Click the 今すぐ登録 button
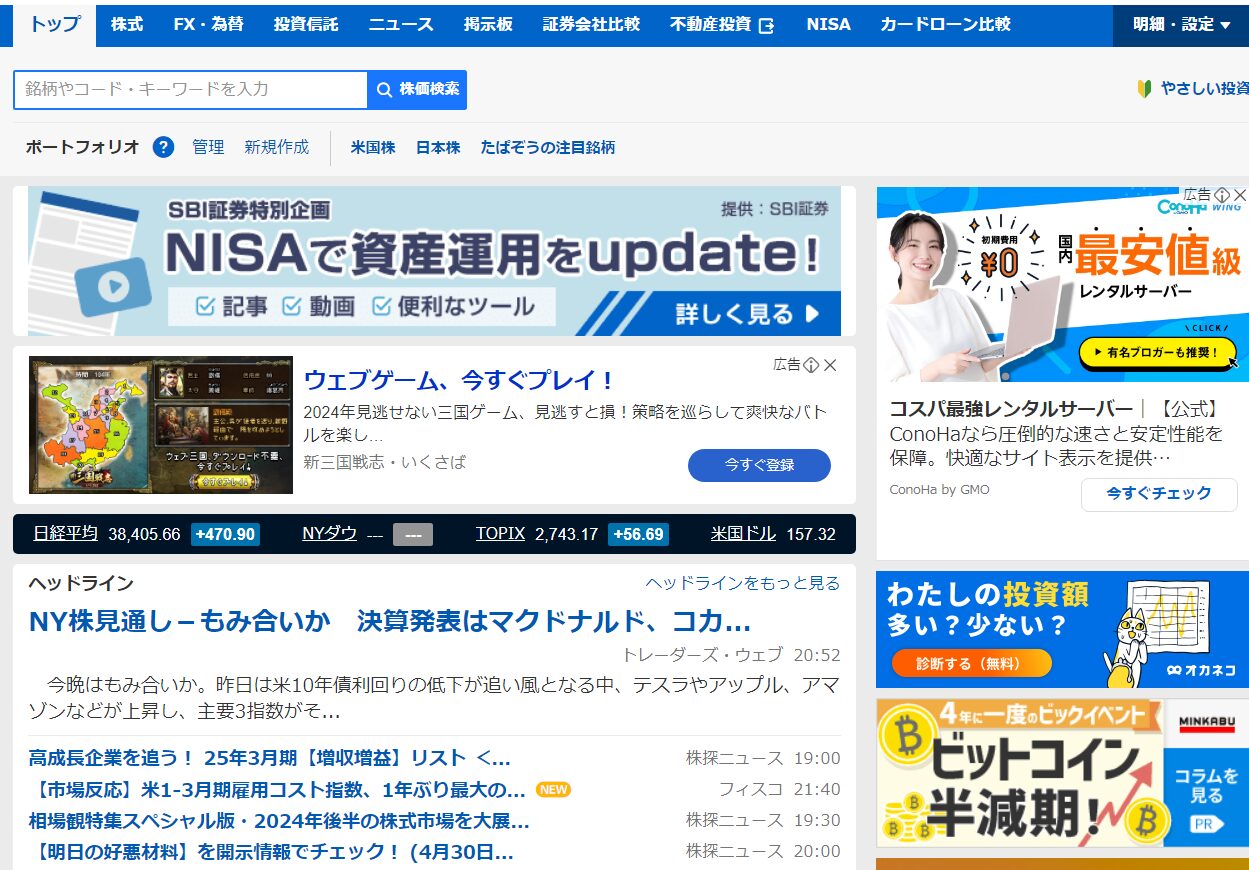This screenshot has width=1249, height=870. click(759, 465)
